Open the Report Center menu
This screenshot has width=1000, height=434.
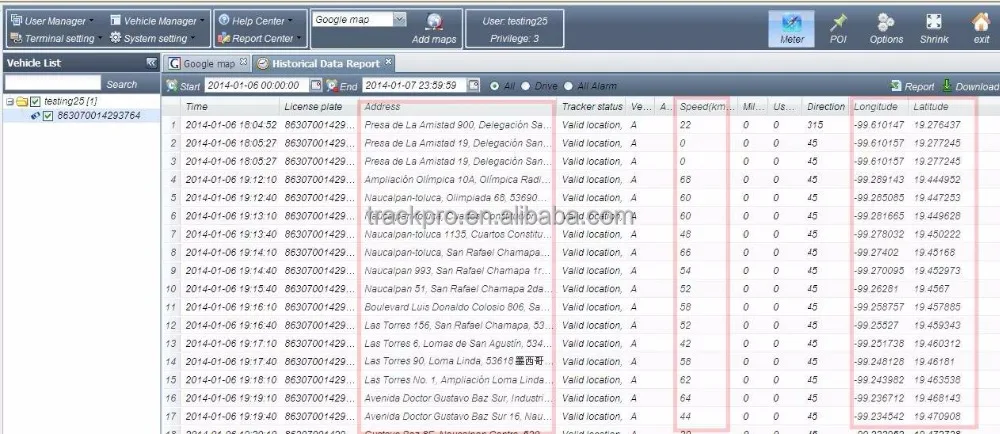click(259, 38)
